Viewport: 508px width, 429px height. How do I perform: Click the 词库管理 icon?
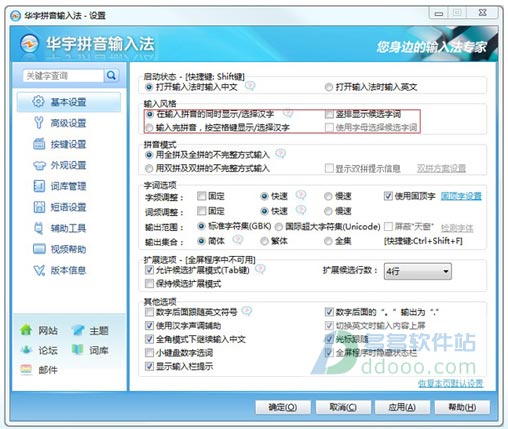point(39,186)
